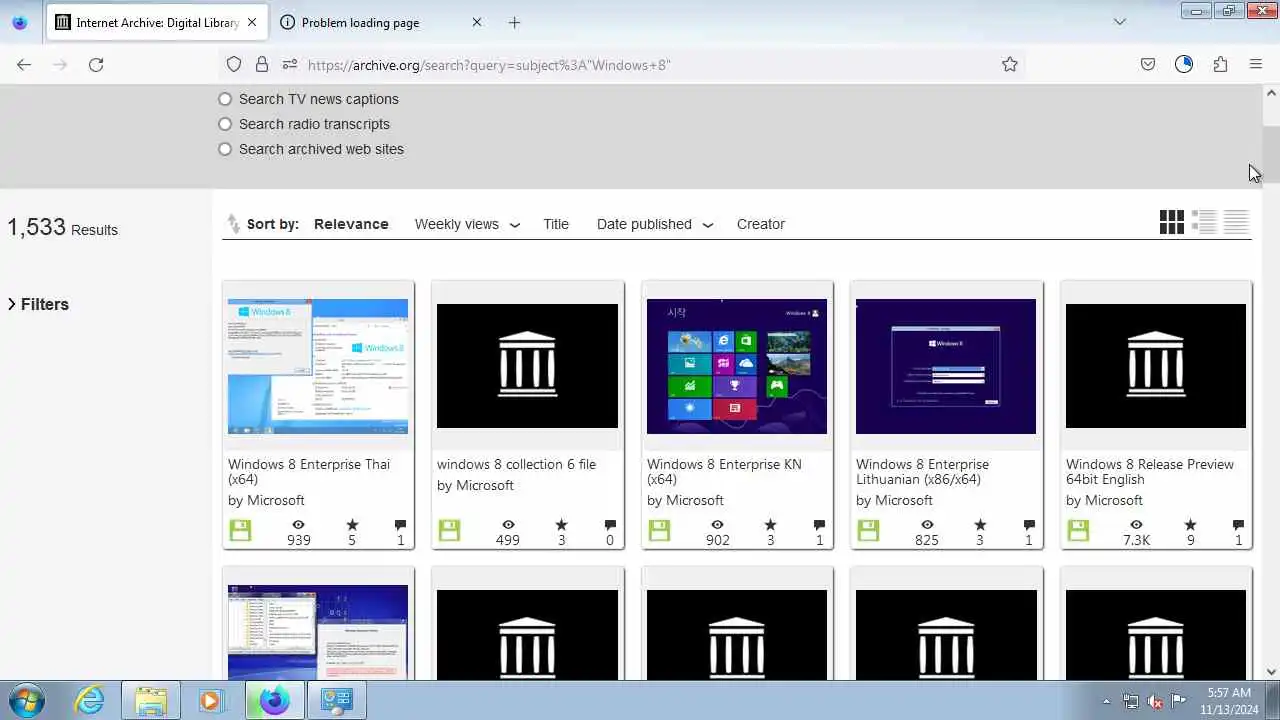Open Windows Media Player from taskbar
The height and width of the screenshot is (720, 1280).
pyautogui.click(x=210, y=700)
